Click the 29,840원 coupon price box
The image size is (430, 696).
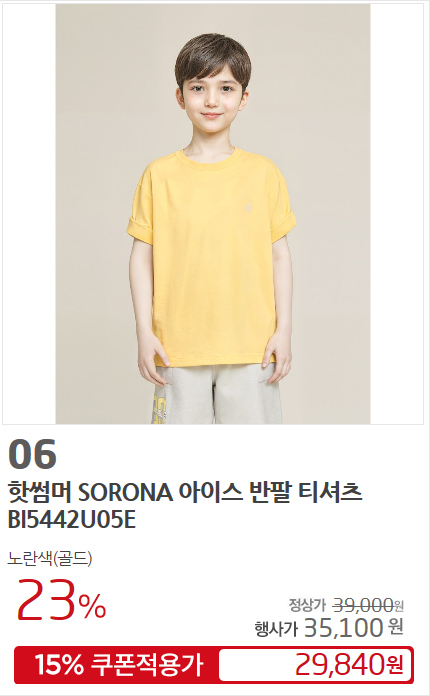[x=316, y=665]
